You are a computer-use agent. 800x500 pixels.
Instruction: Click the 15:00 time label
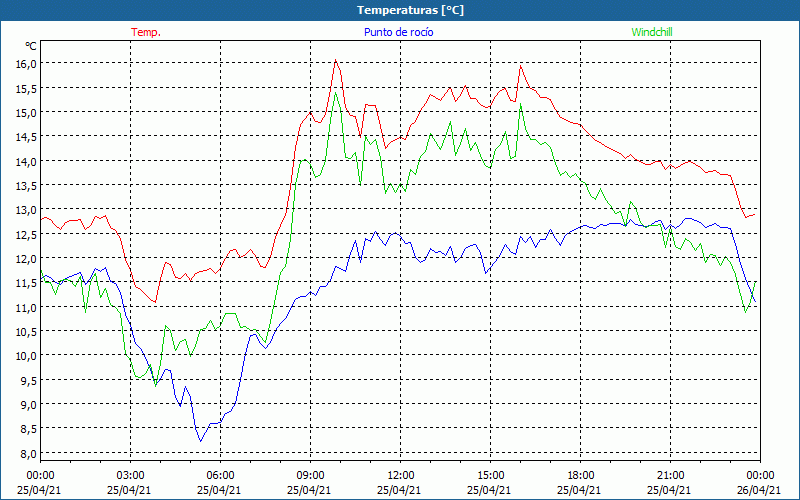pyautogui.click(x=490, y=476)
